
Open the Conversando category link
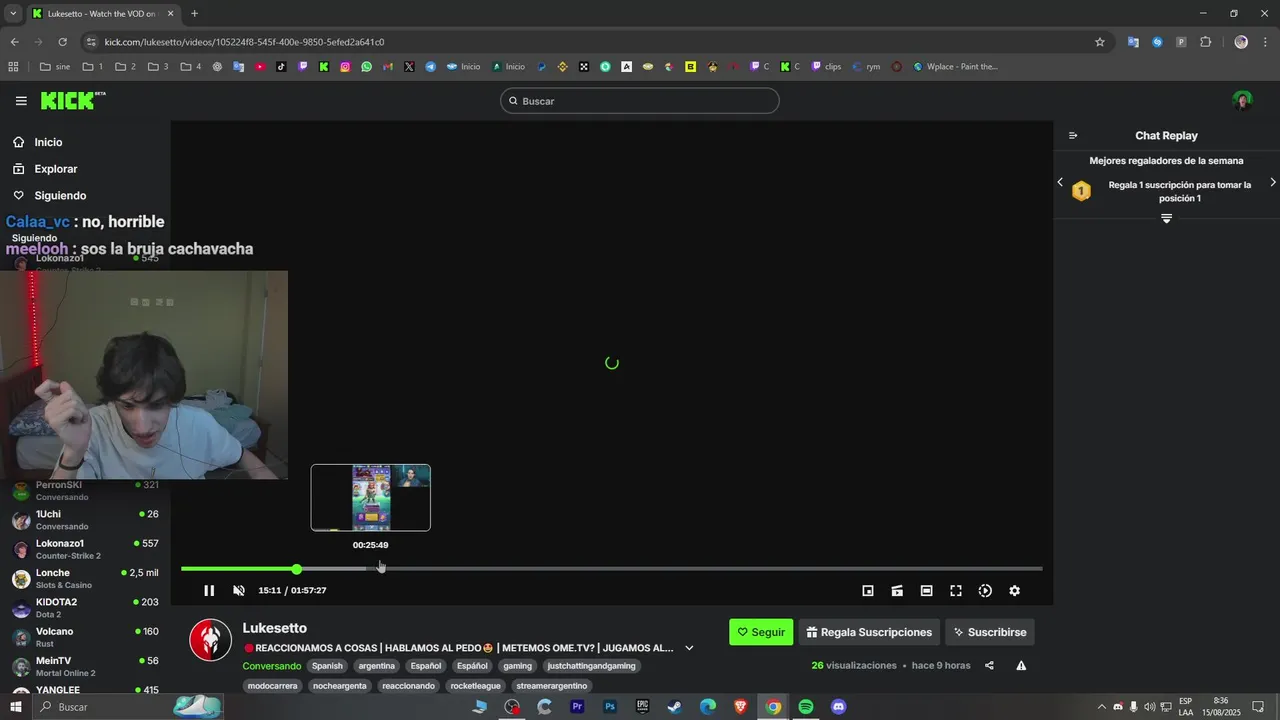pos(271,666)
